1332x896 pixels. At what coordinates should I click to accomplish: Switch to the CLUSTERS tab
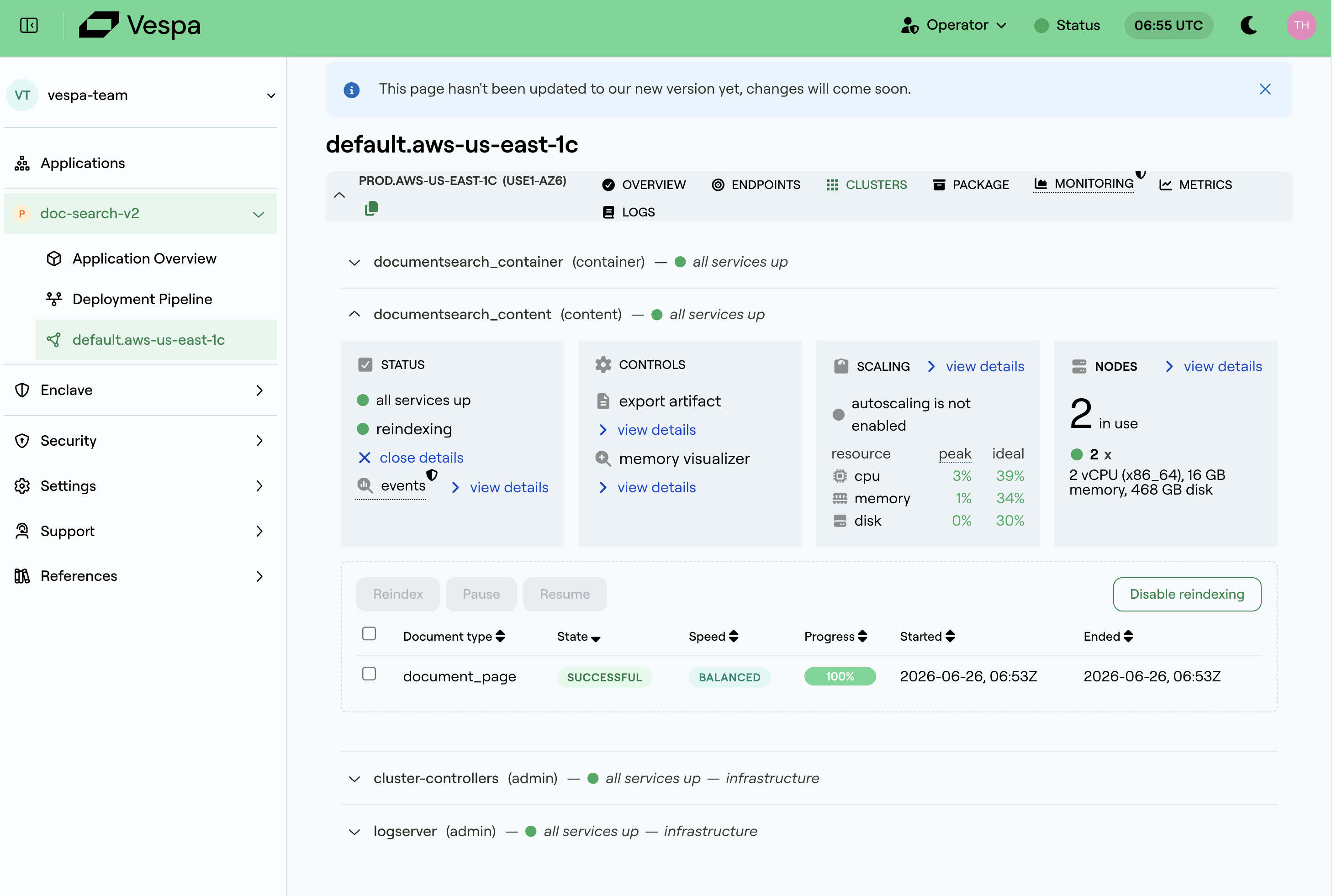[x=866, y=184]
